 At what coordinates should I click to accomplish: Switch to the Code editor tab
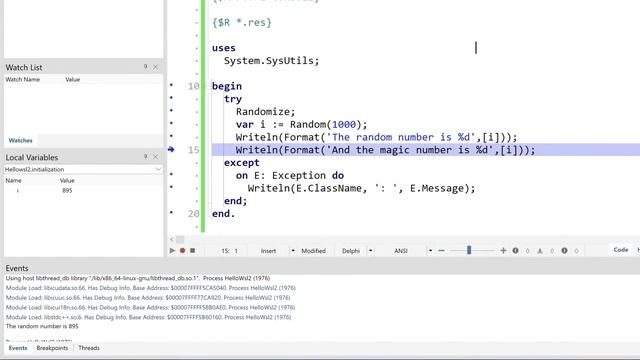tap(621, 250)
